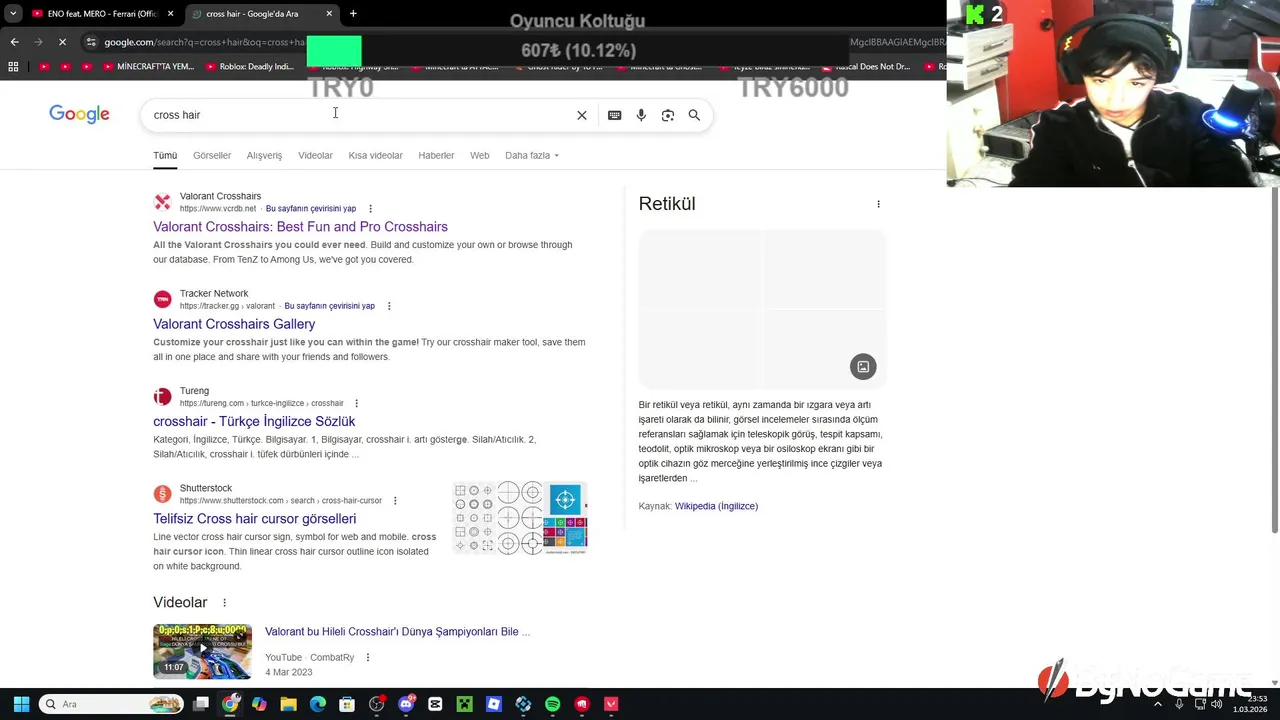Switch to the Videolar tab
The image size is (1280, 720).
click(315, 156)
